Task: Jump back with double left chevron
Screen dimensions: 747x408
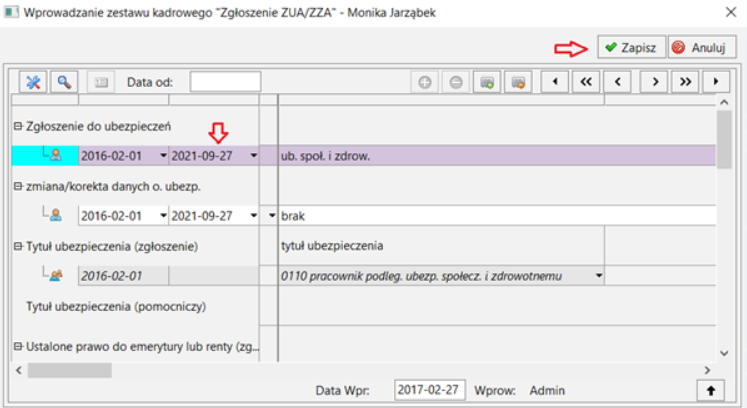Action: 586,82
